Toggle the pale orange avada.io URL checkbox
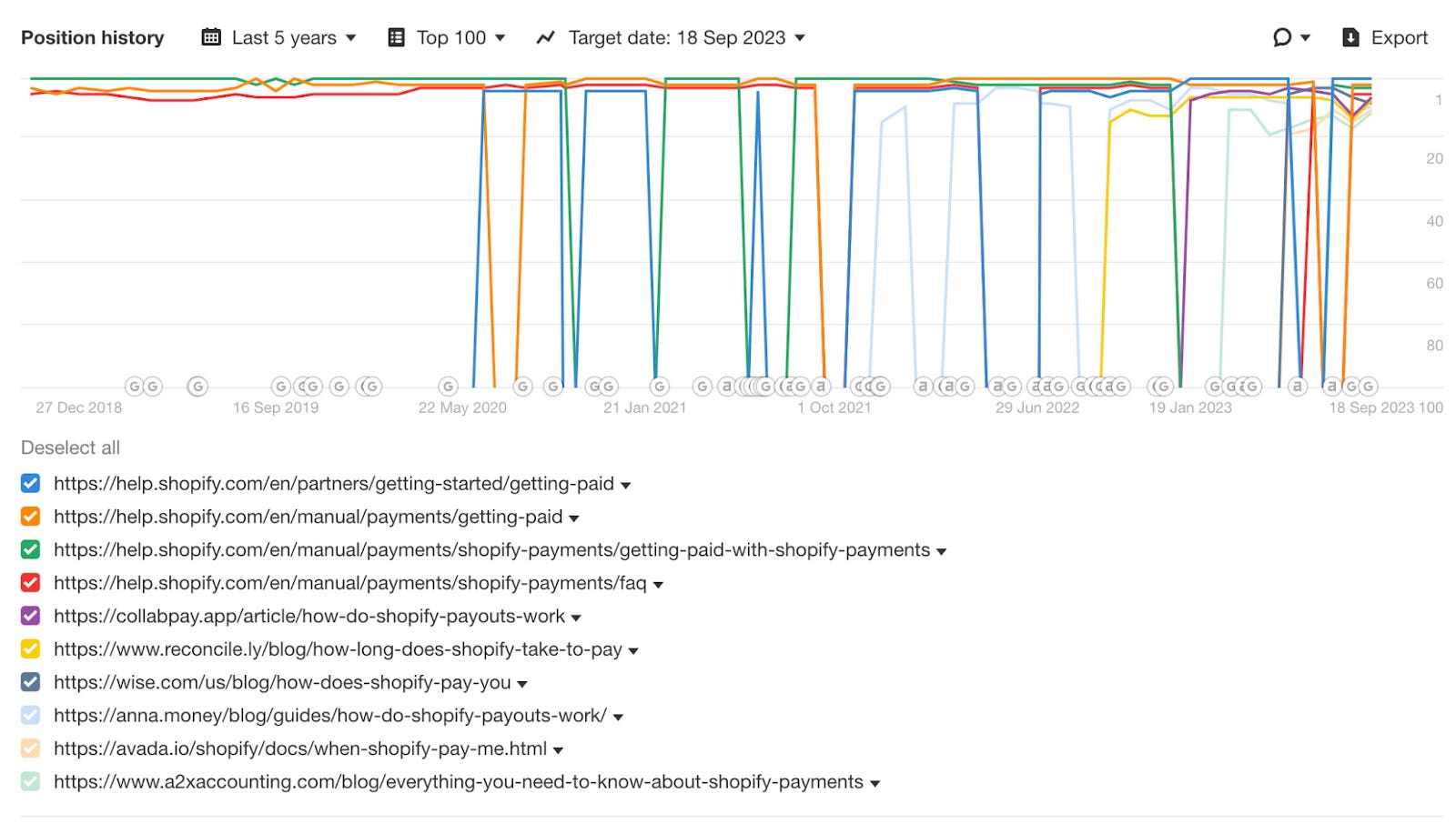 30,749
